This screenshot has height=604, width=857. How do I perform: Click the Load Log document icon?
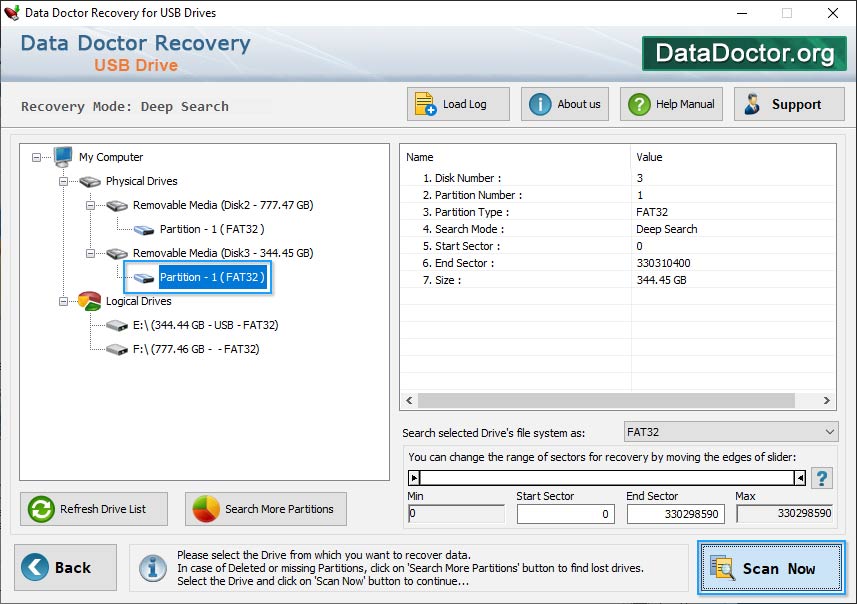coord(425,104)
